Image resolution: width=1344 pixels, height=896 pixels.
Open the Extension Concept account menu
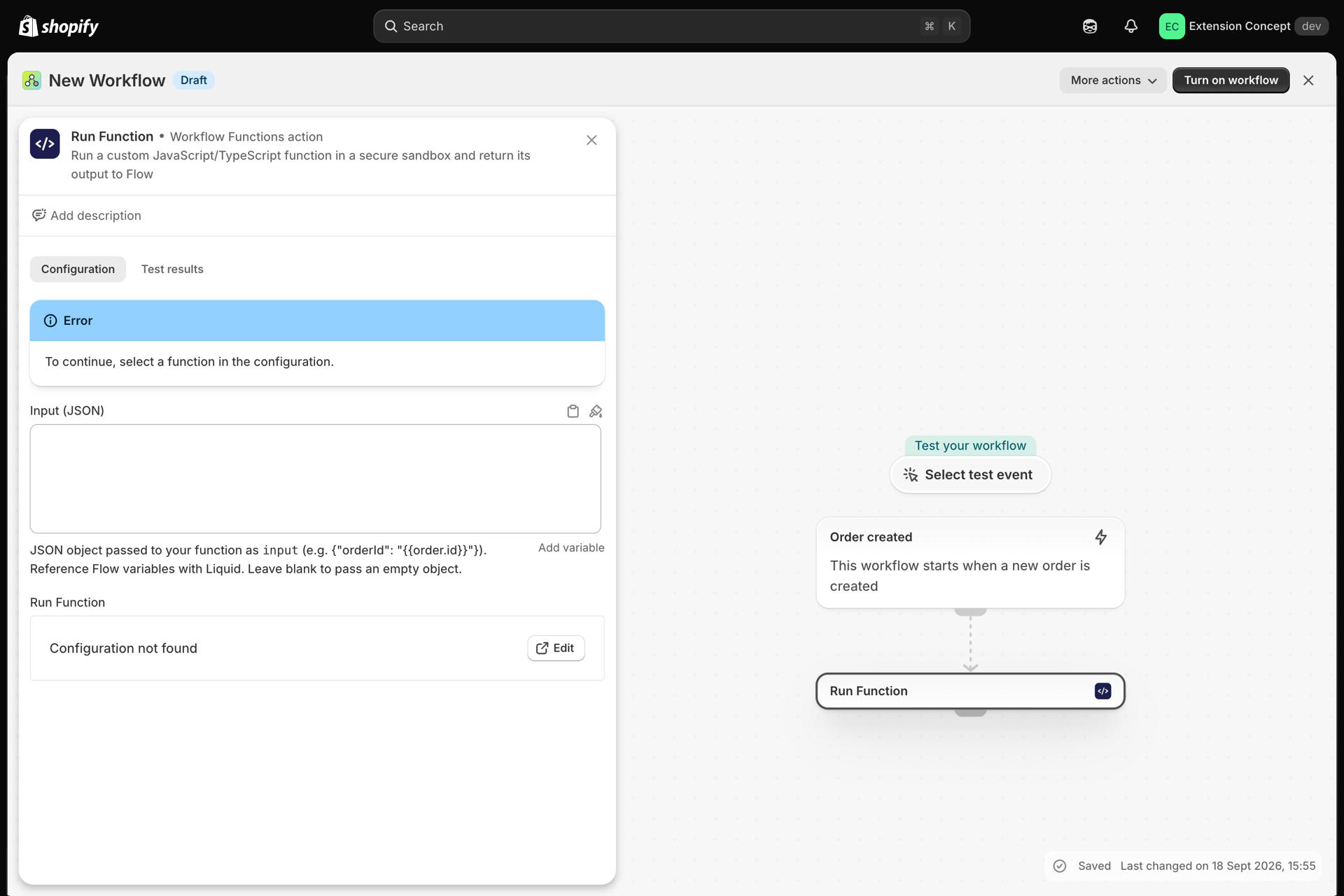click(1243, 27)
